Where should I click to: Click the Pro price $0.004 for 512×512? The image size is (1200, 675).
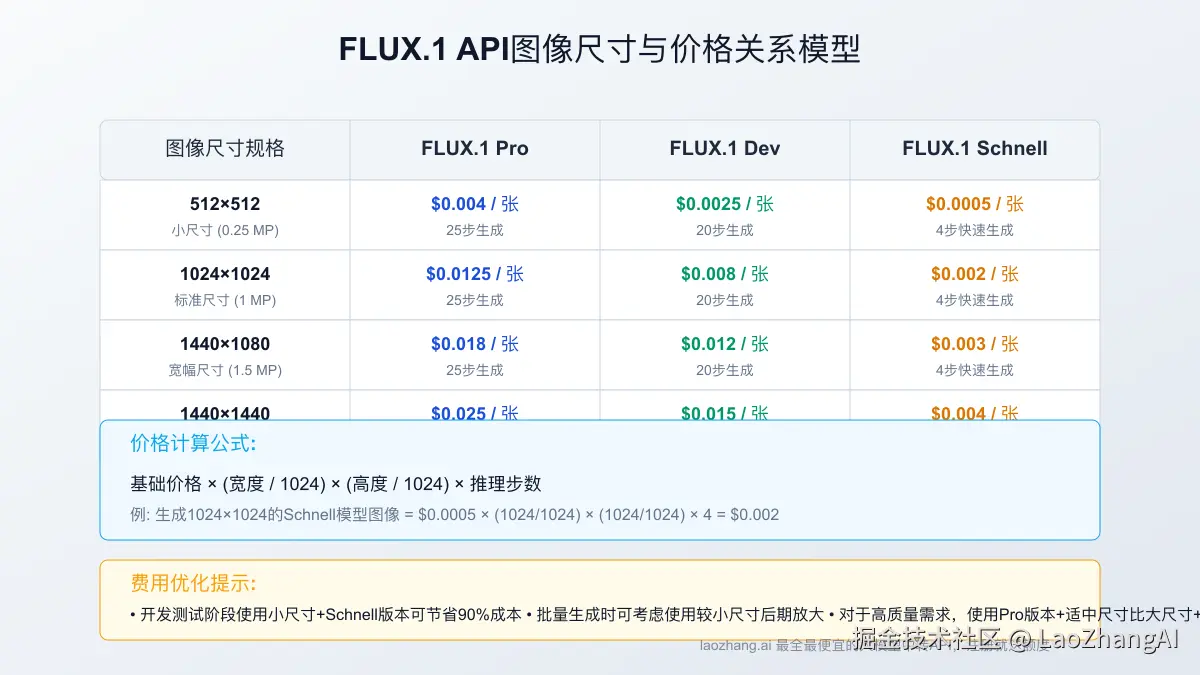(x=474, y=203)
